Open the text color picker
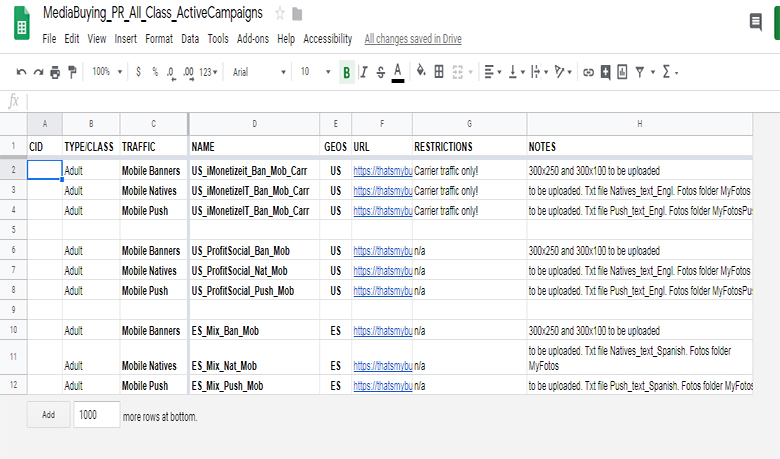This screenshot has height=459, width=780. (397, 73)
